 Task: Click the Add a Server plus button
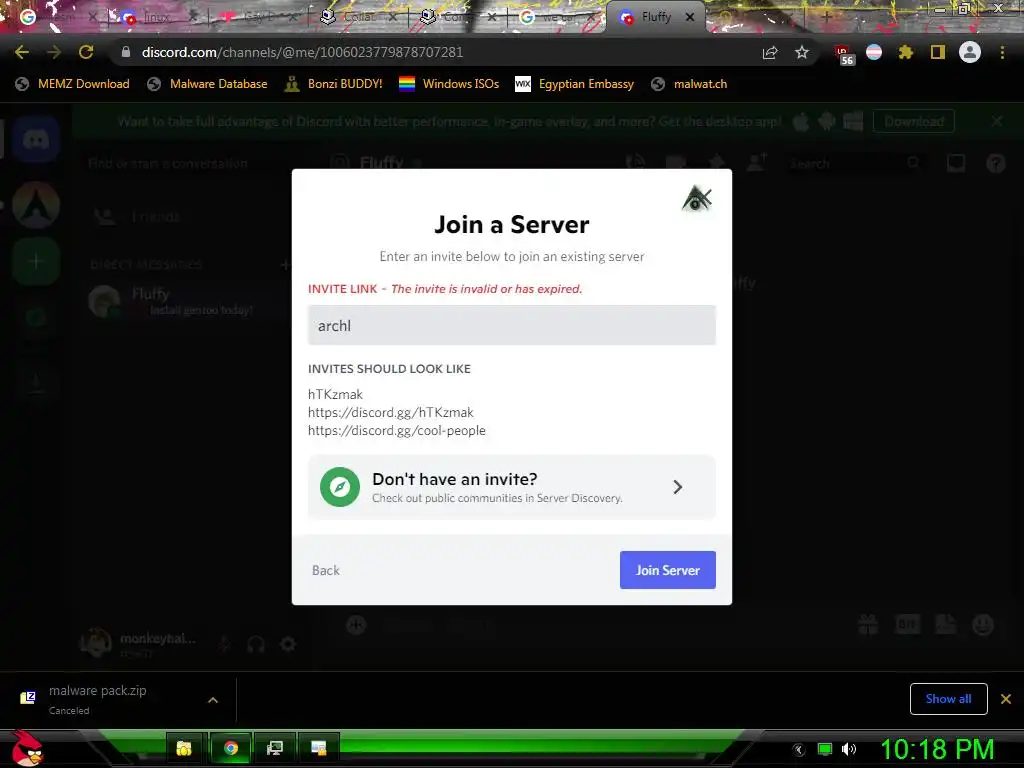point(36,261)
